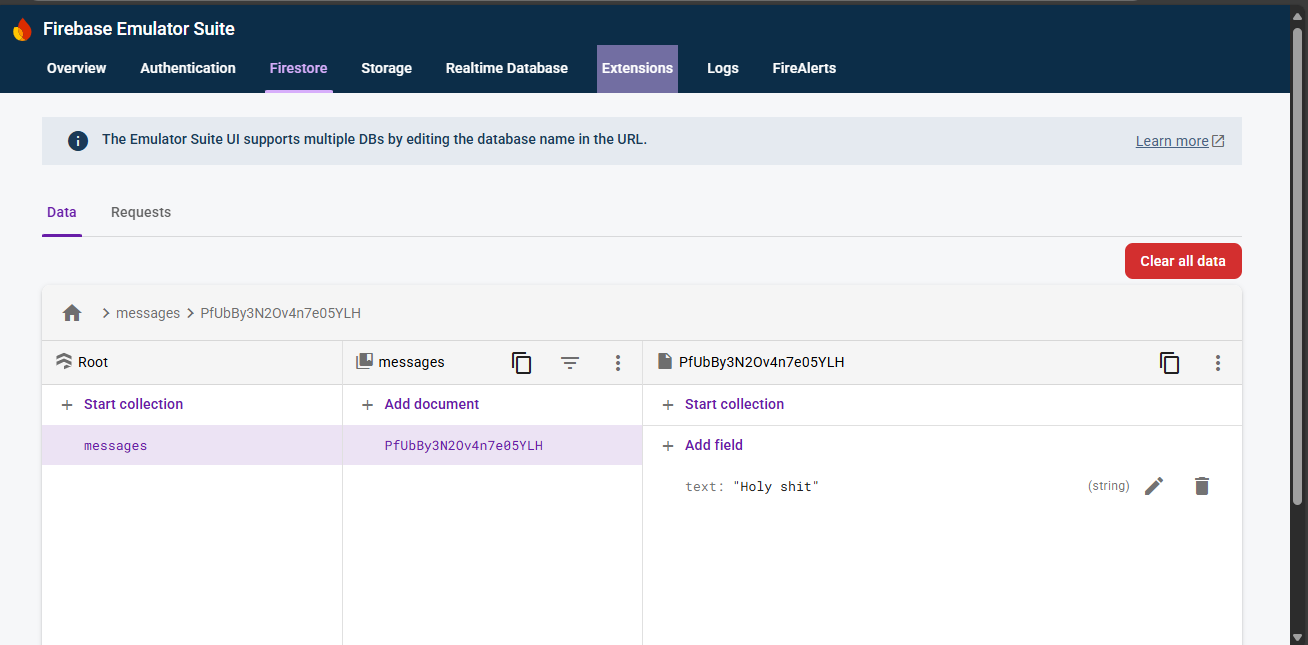Open the Extensions section
This screenshot has height=645, width=1308.
pyautogui.click(x=637, y=68)
